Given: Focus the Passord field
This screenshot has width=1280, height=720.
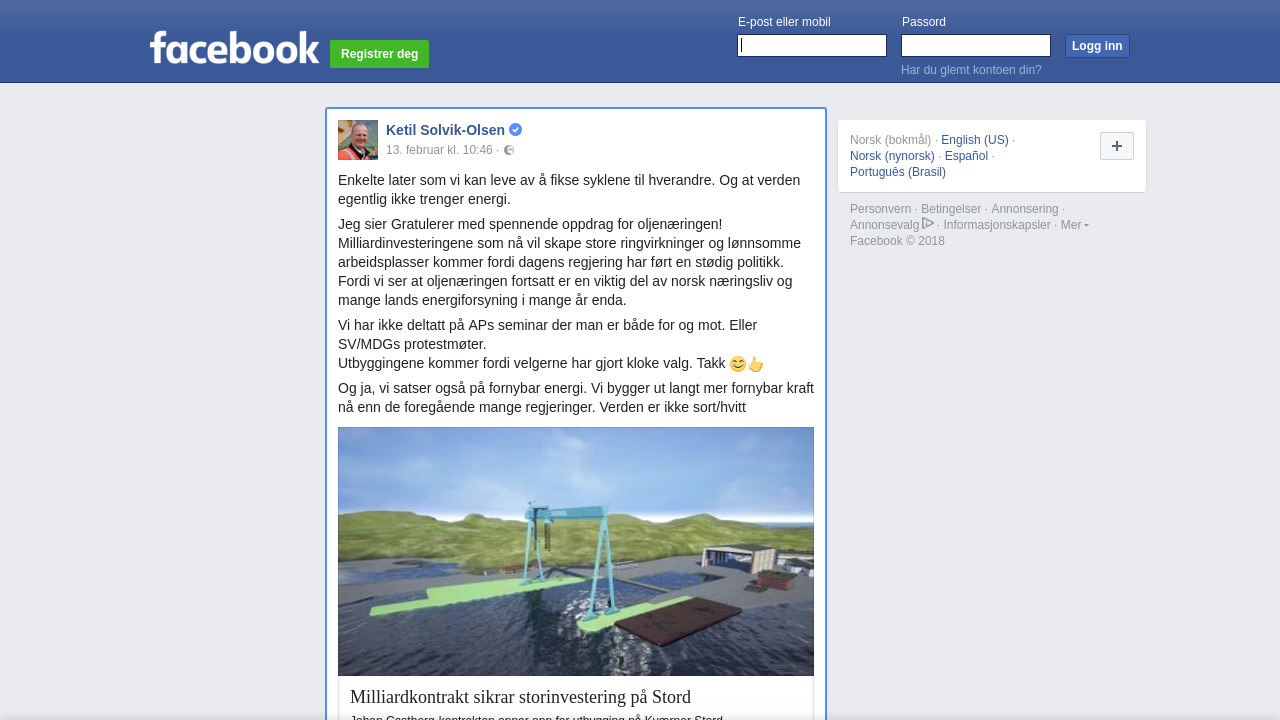Looking at the screenshot, I should [976, 46].
